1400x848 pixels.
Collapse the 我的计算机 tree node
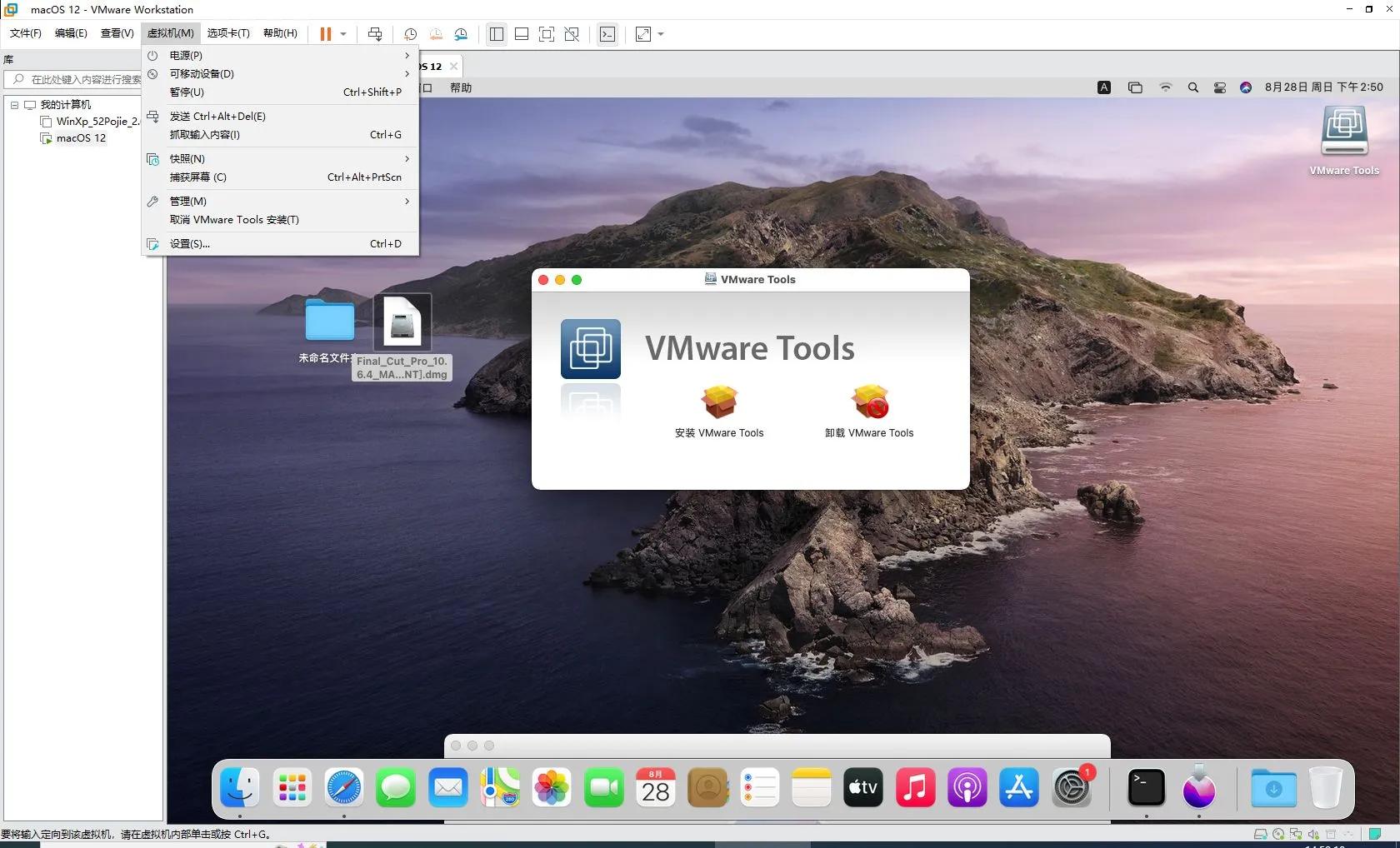coord(14,105)
